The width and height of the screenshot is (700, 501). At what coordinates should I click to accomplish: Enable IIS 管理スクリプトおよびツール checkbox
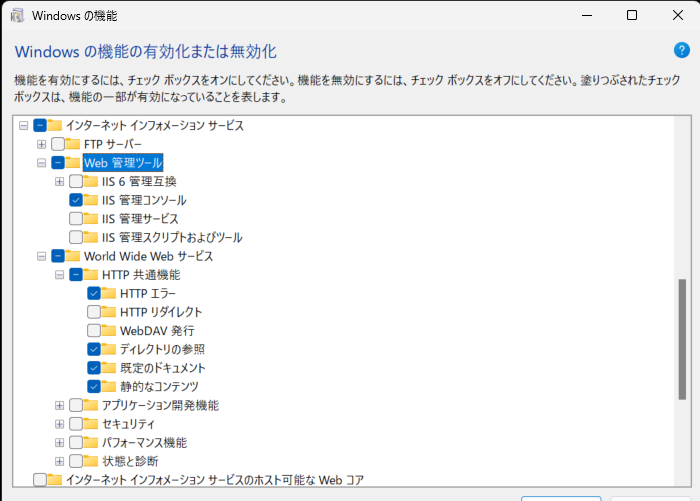pos(76,237)
